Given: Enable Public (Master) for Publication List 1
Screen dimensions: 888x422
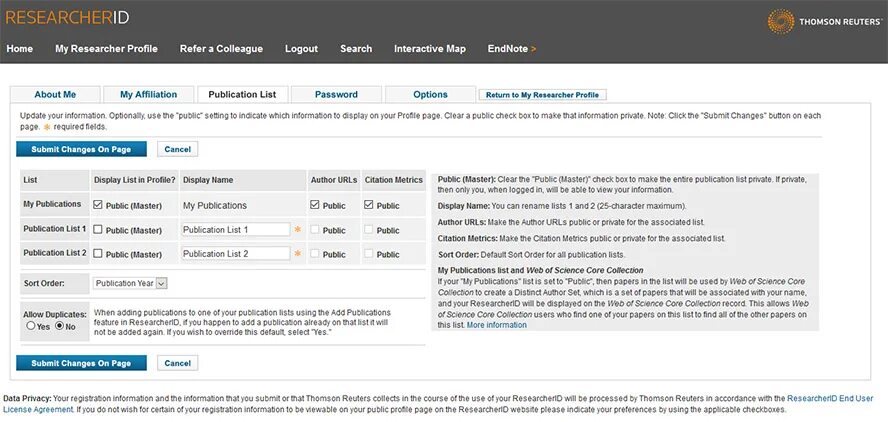Looking at the screenshot, I should pos(98,230).
